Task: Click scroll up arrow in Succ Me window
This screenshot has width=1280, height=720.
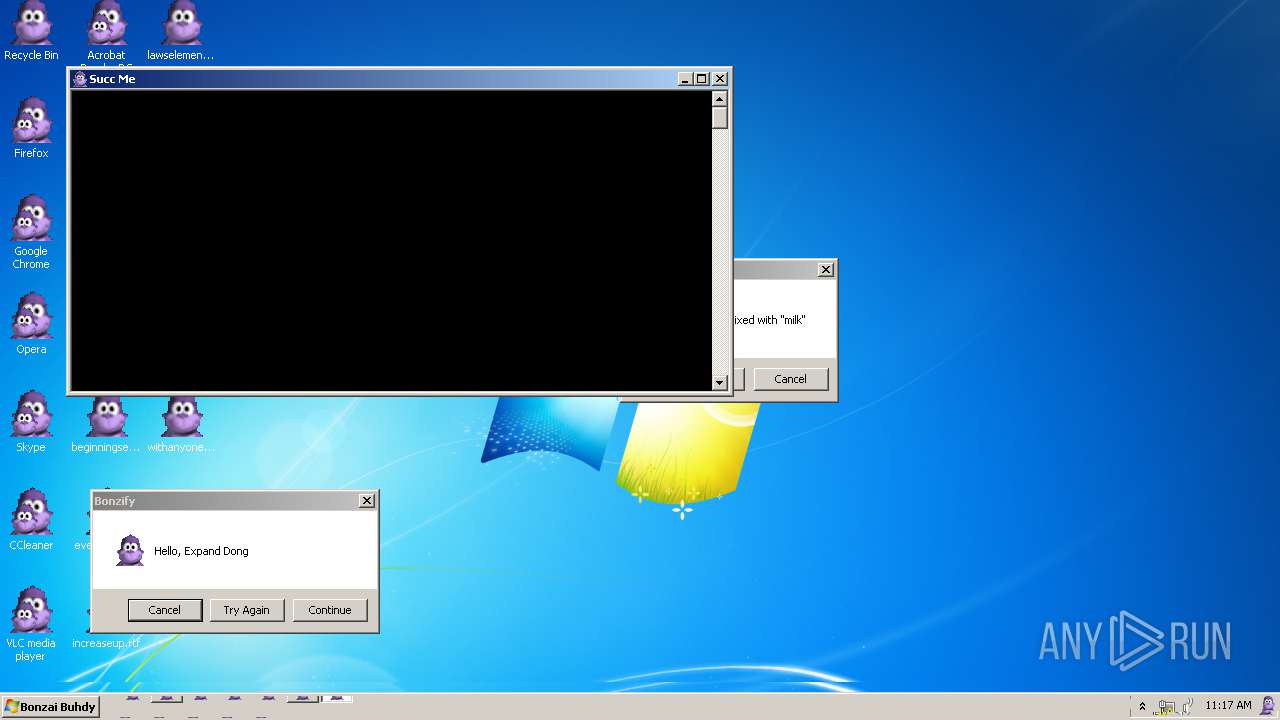Action: tap(719, 99)
